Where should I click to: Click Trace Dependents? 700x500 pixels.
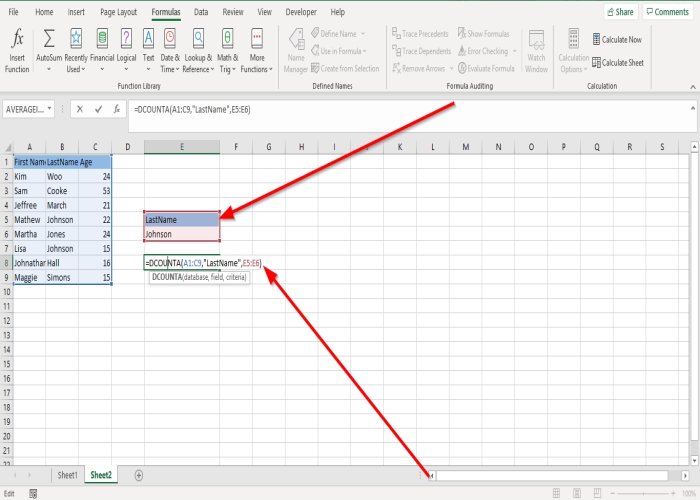click(422, 51)
